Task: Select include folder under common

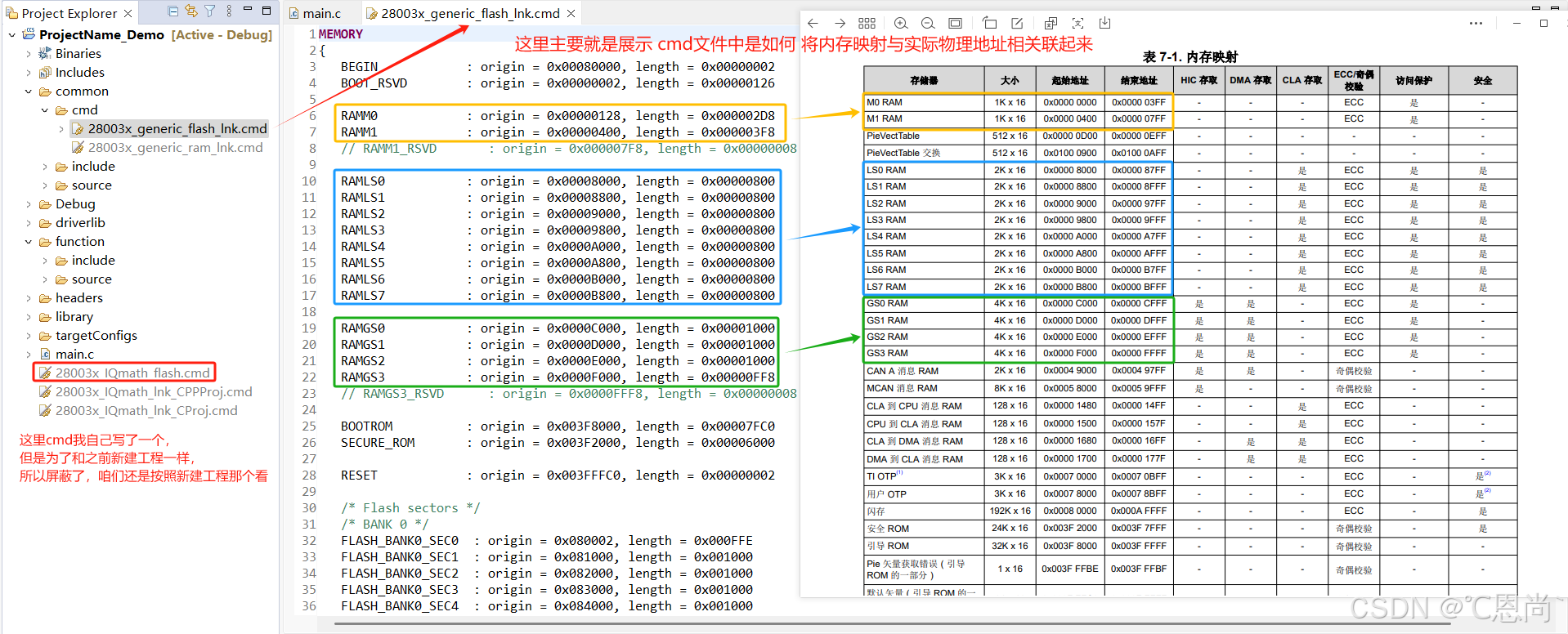Action: [x=93, y=167]
